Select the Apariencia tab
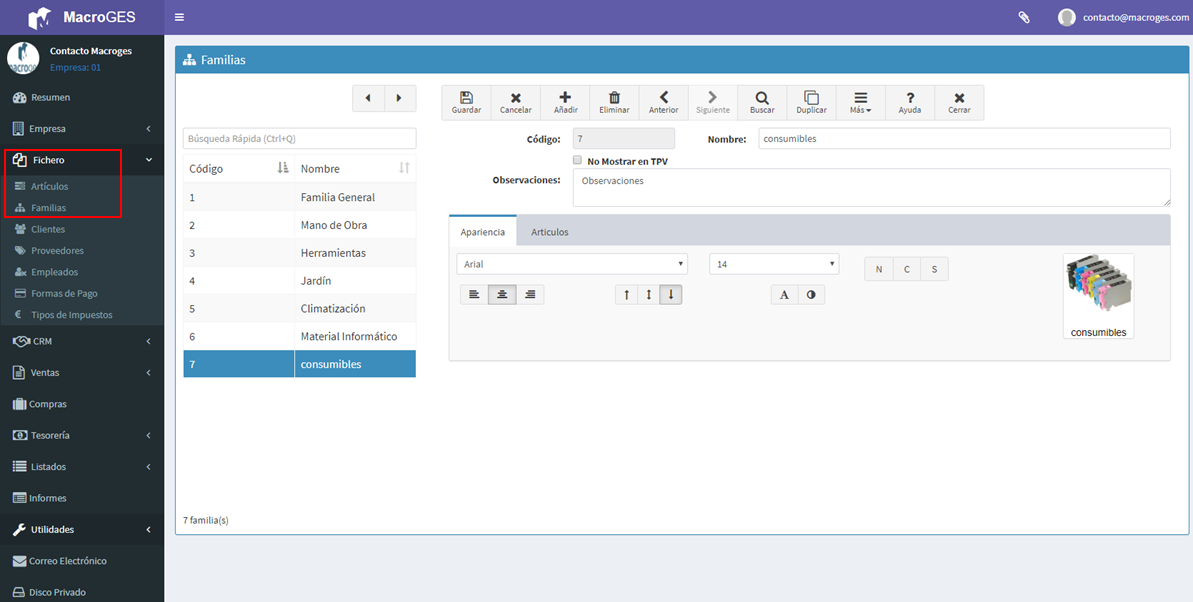Screen dimensions: 1193x602 (482, 231)
